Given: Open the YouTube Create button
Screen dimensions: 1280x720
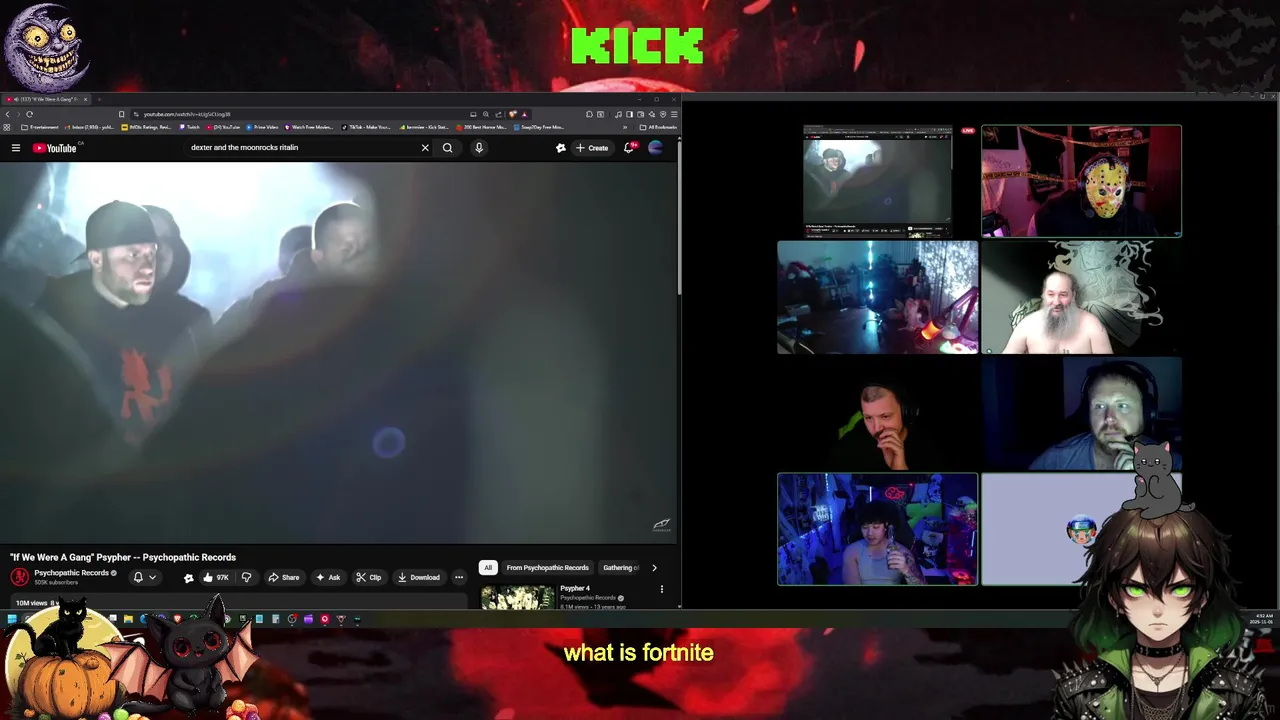Looking at the screenshot, I should [x=592, y=148].
